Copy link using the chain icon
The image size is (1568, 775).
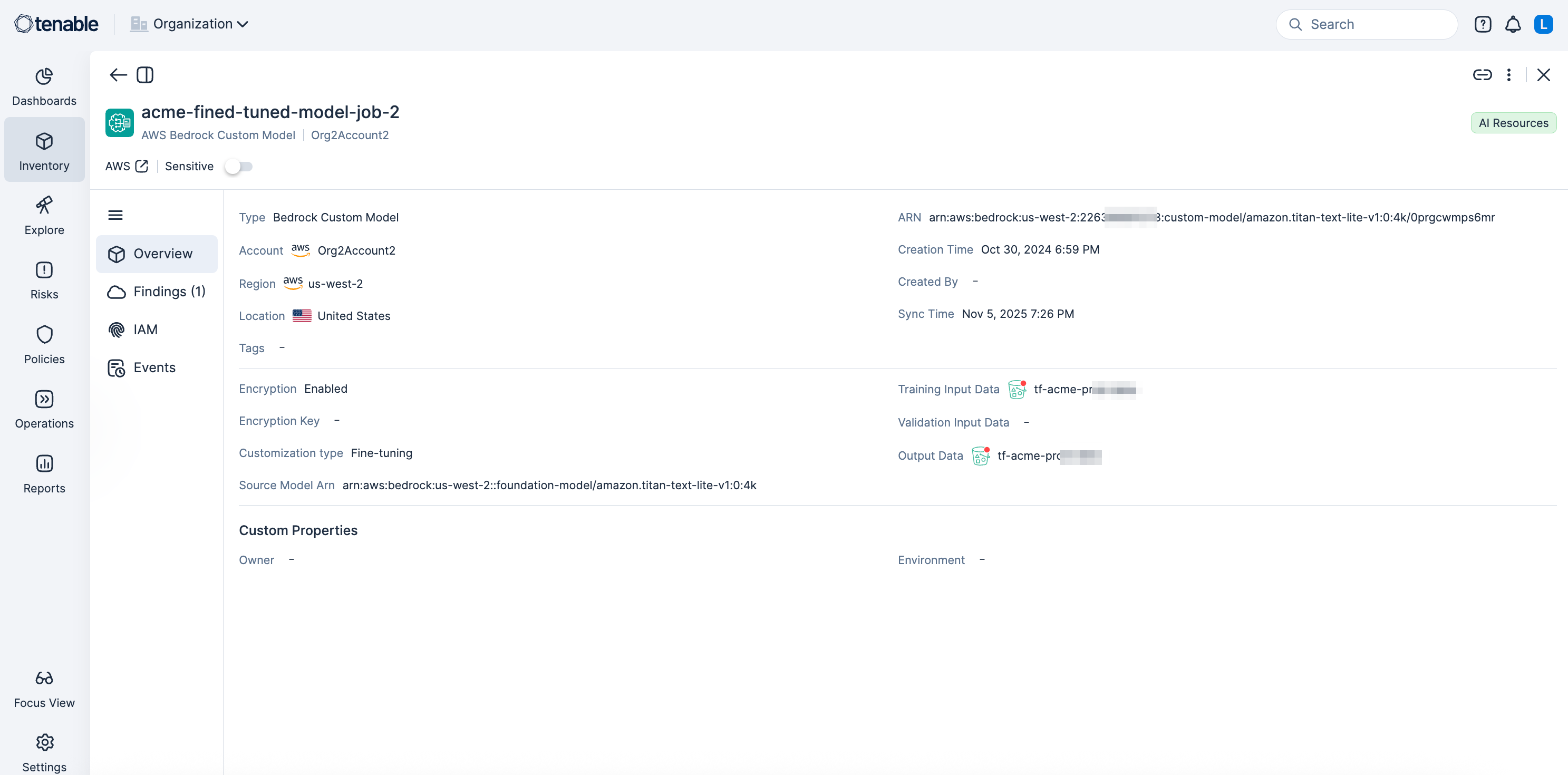point(1482,75)
